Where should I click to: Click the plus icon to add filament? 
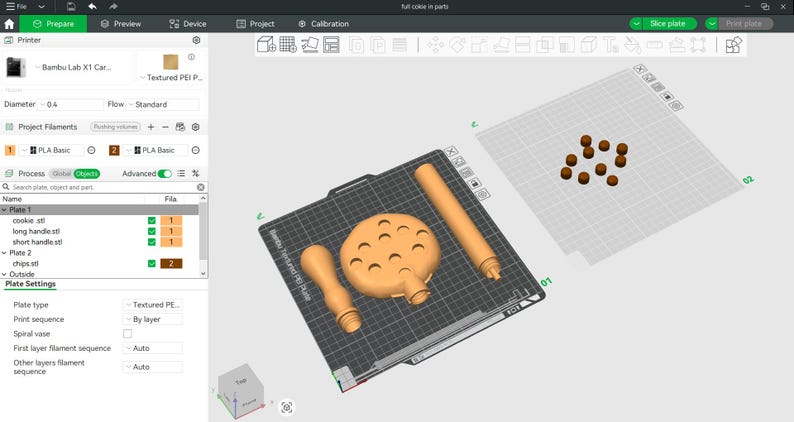(151, 127)
